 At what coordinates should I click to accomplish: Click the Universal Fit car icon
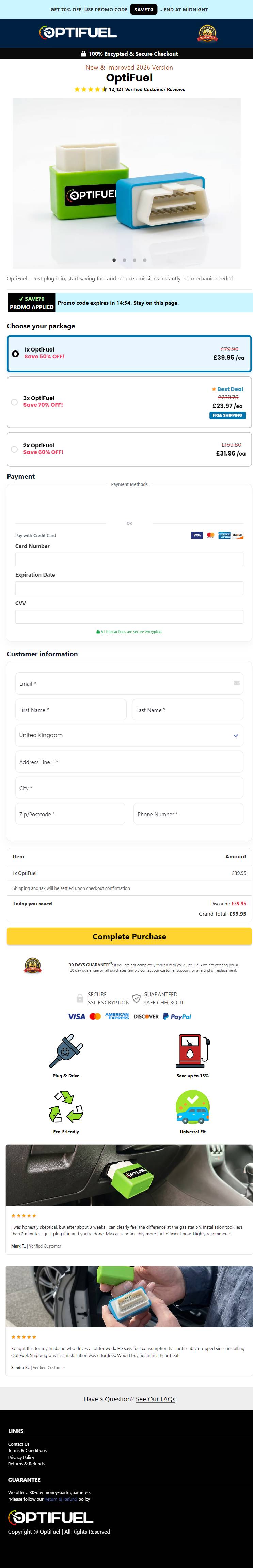(x=192, y=1107)
